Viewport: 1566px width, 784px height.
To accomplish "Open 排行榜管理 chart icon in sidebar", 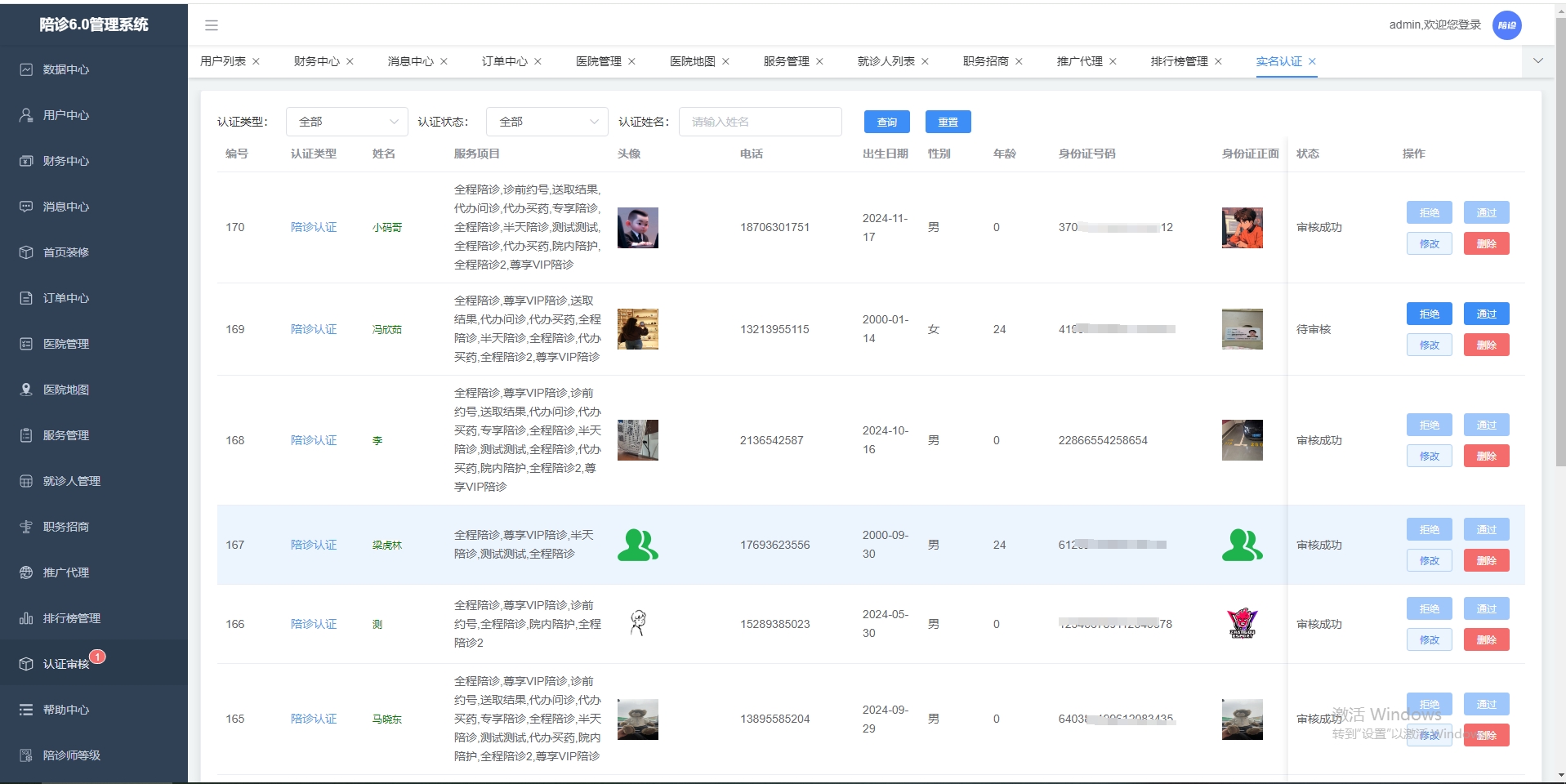I will [26, 618].
